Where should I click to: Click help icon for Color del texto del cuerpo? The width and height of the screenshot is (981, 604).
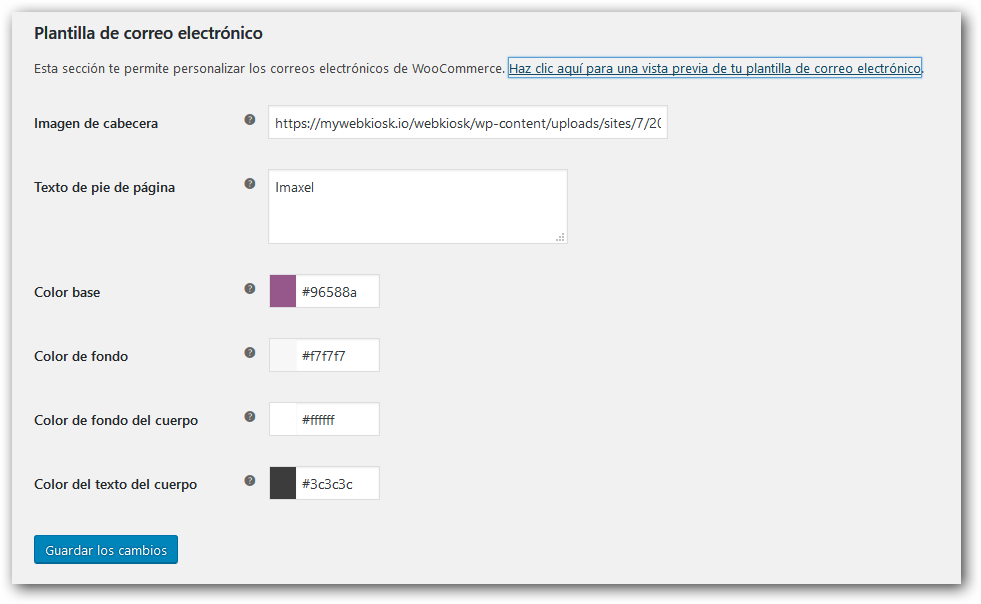[250, 480]
